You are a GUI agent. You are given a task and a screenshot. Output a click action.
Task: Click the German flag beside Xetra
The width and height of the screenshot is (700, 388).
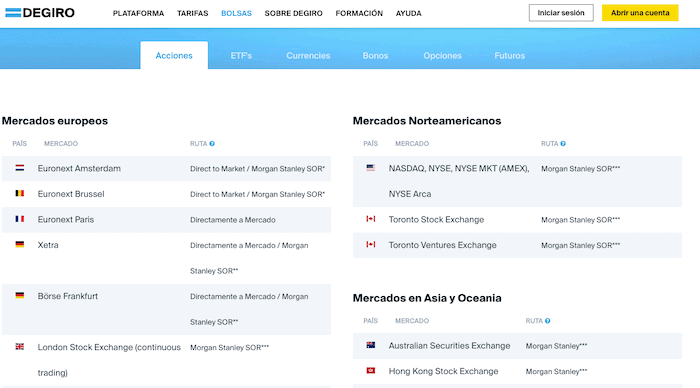click(x=20, y=244)
